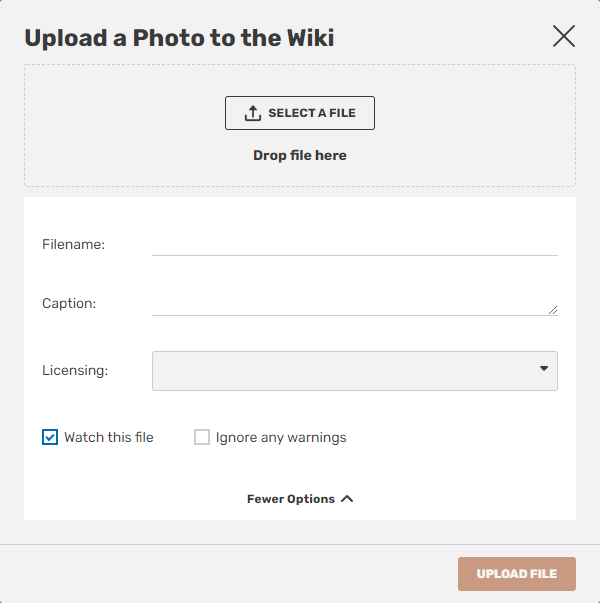This screenshot has height=603, width=600.
Task: Click the 'Watch this file' label
Action: click(109, 437)
